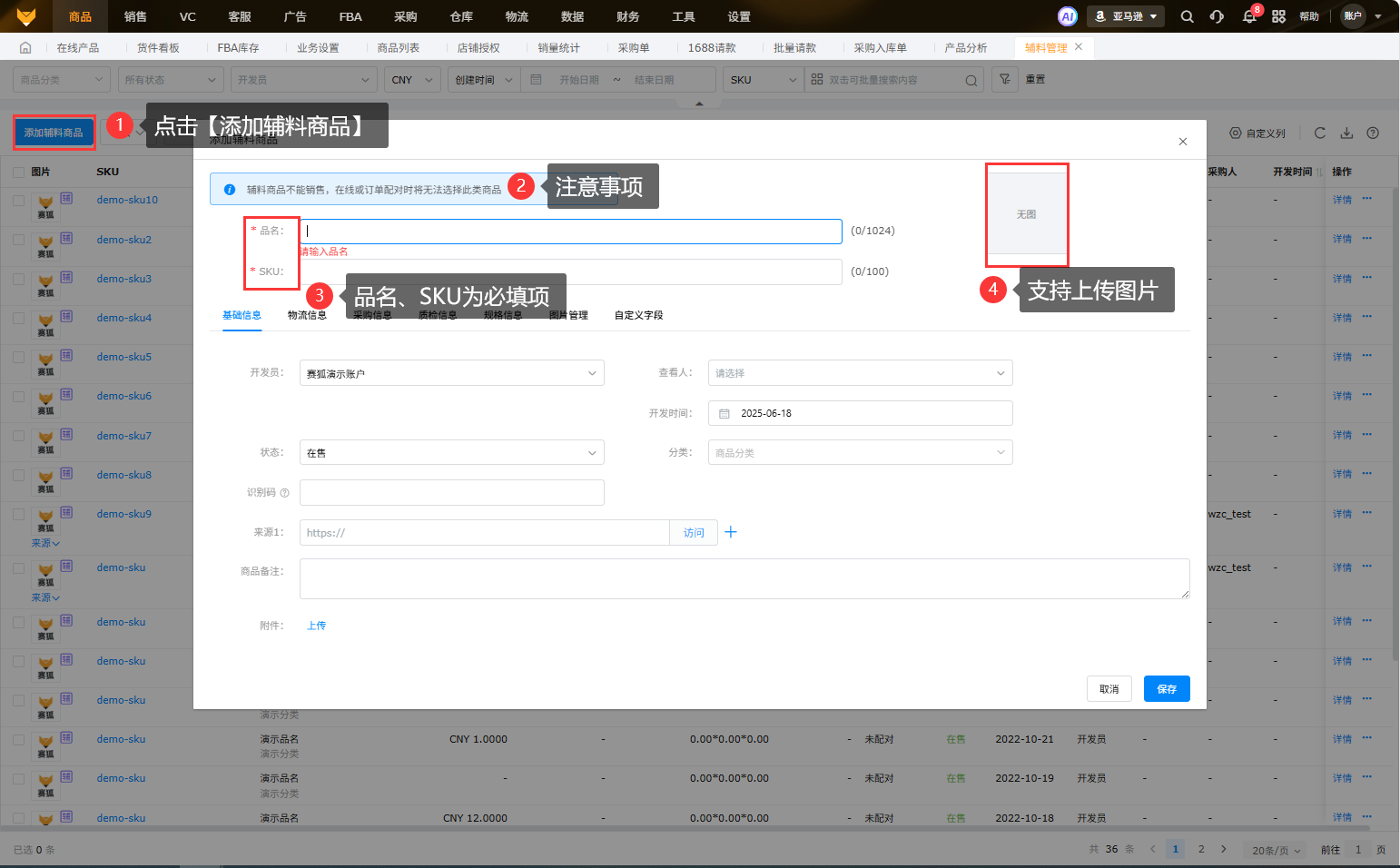Click the magnifier icon in the search box

point(971,80)
